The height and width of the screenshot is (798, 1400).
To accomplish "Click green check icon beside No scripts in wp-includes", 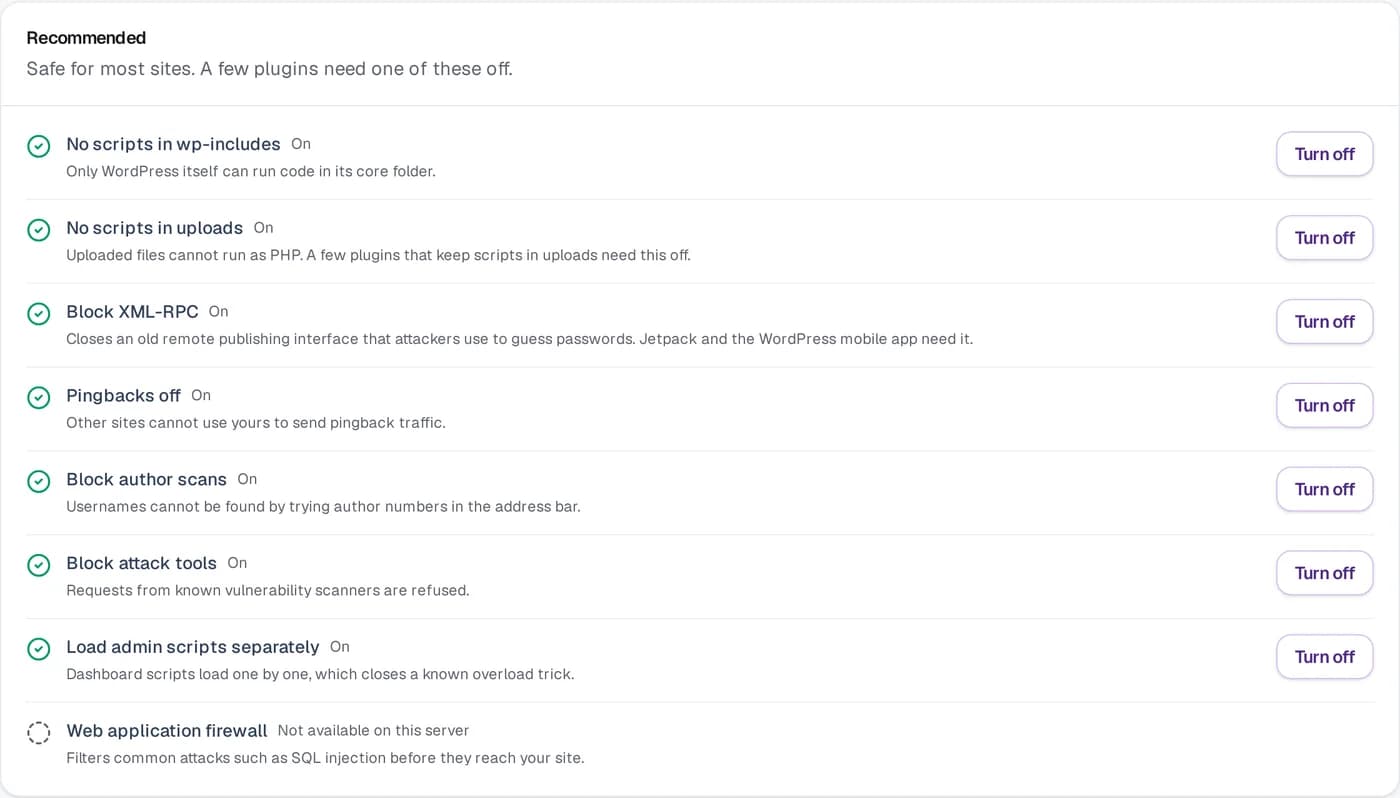I will 38,146.
